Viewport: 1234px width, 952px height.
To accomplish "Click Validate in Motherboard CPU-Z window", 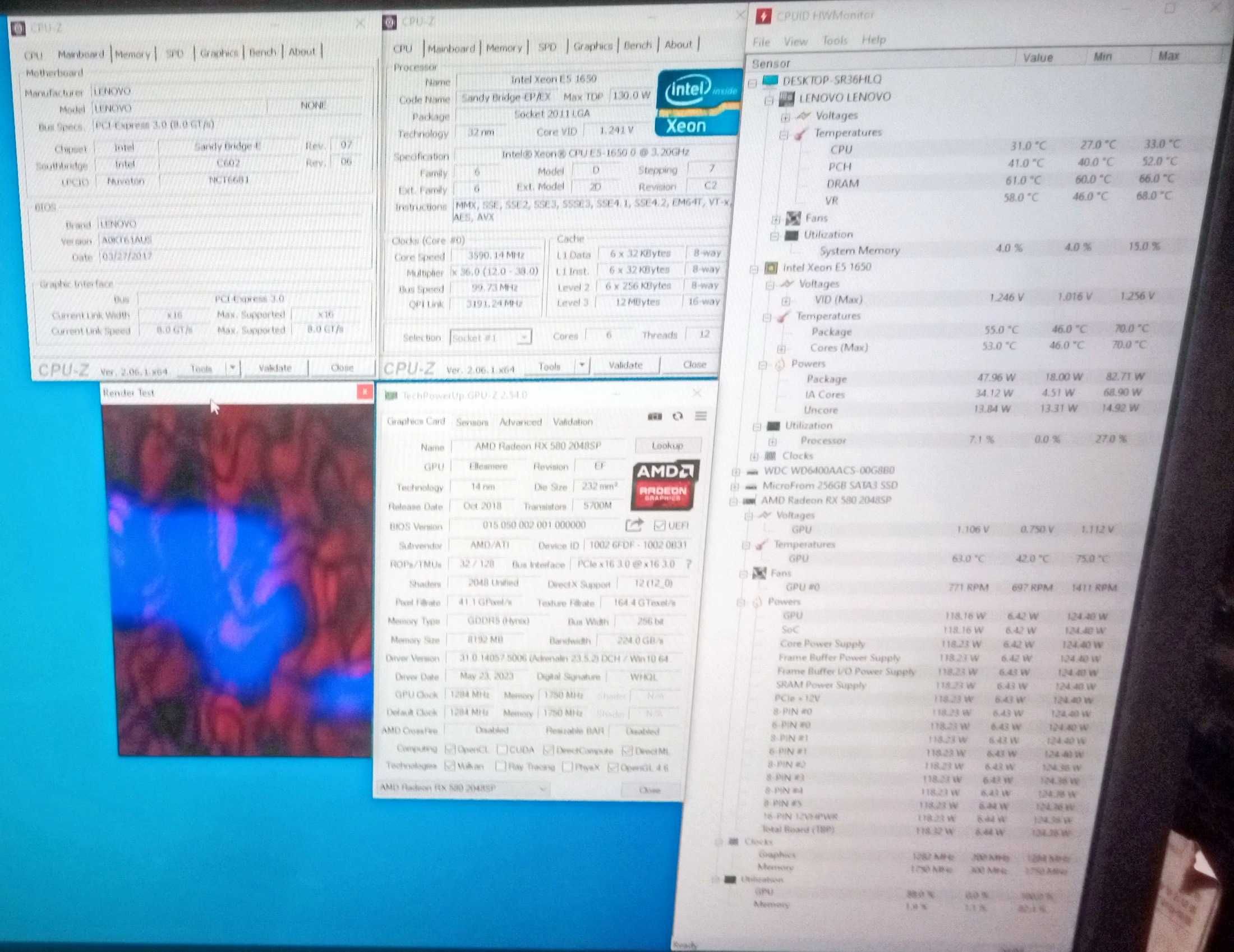I will point(275,368).
